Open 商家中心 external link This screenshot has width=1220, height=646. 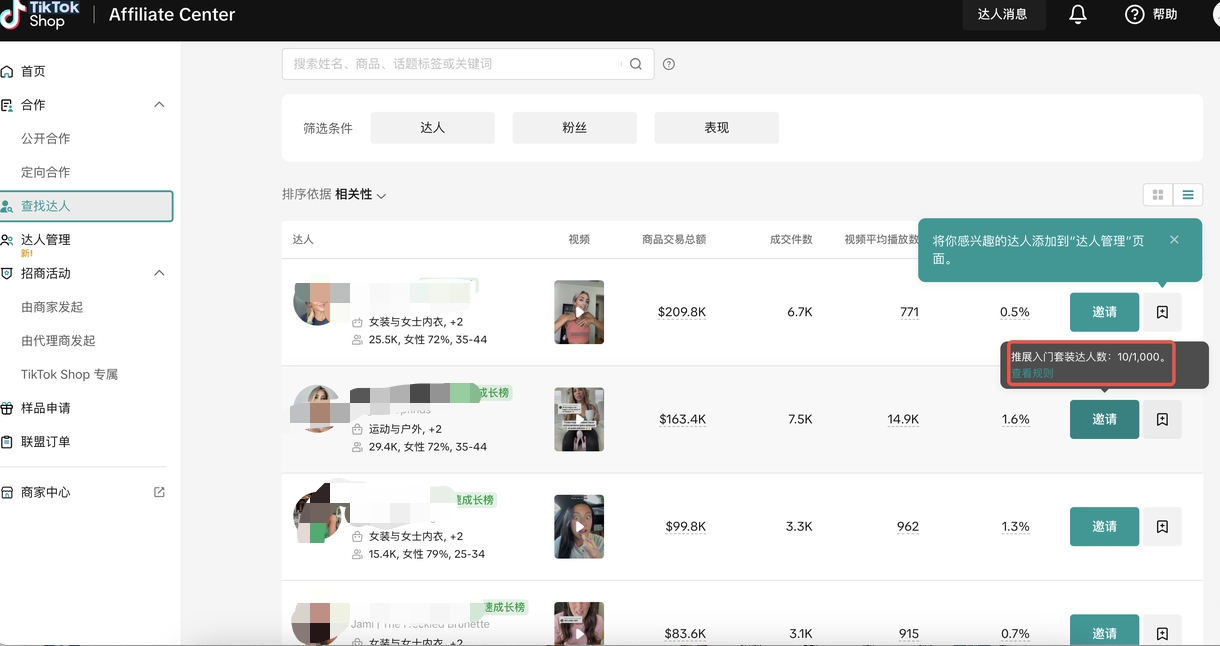159,492
